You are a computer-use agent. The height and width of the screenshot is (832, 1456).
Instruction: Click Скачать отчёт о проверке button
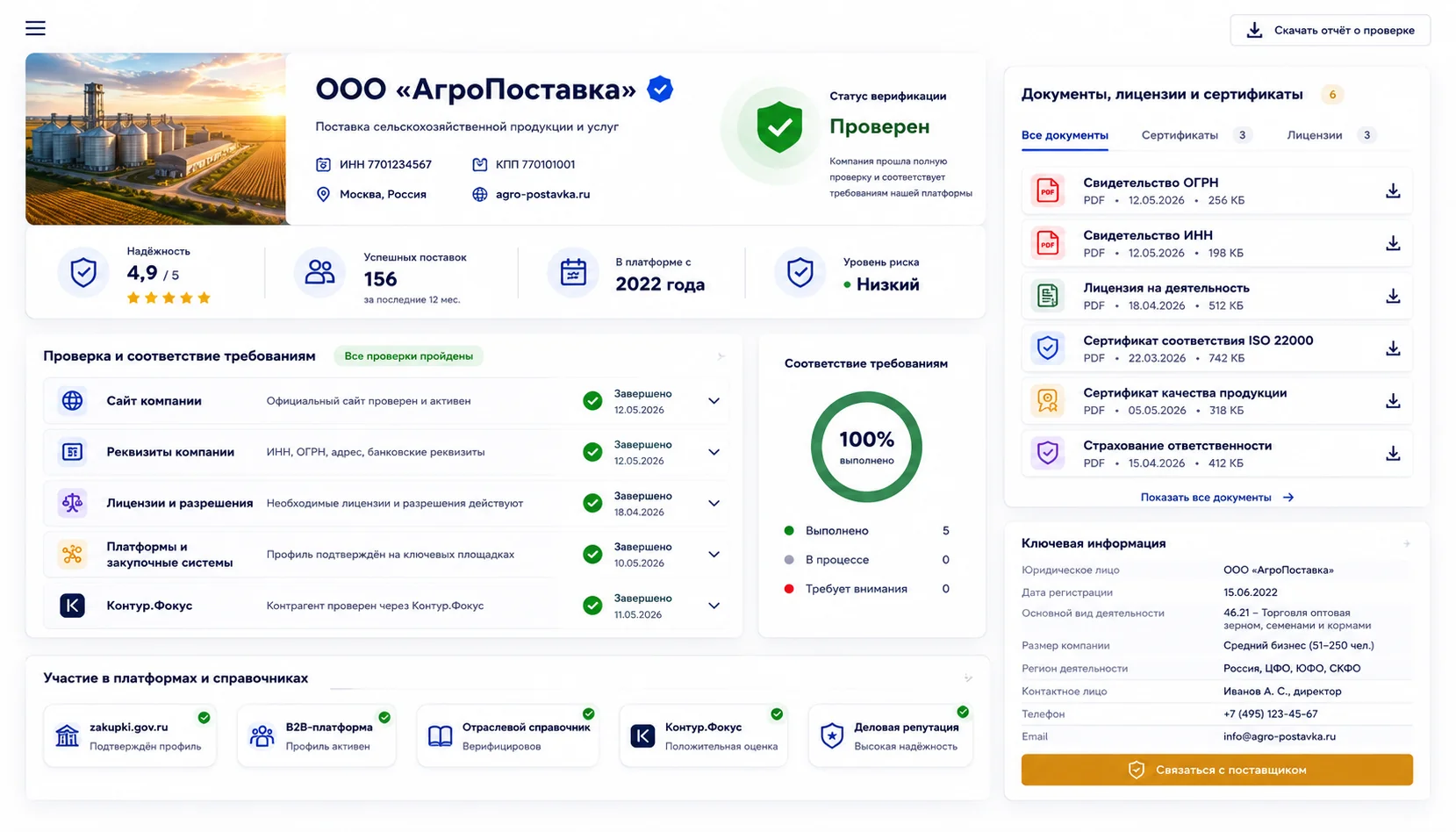1330,30
